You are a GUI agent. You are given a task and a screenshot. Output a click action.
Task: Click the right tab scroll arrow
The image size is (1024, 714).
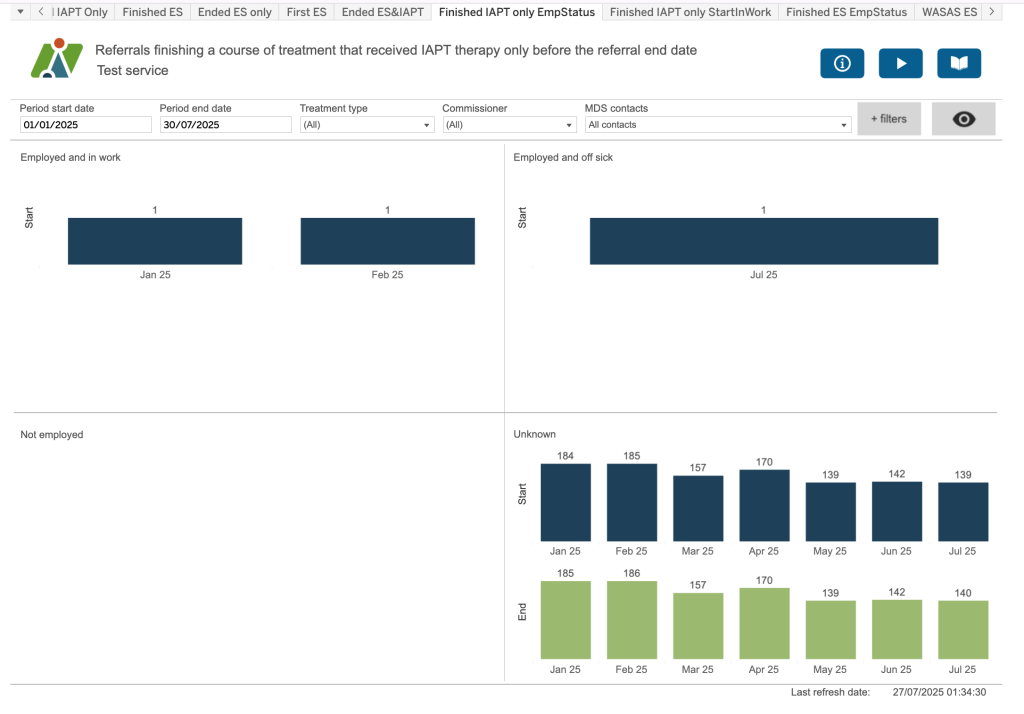pos(990,12)
